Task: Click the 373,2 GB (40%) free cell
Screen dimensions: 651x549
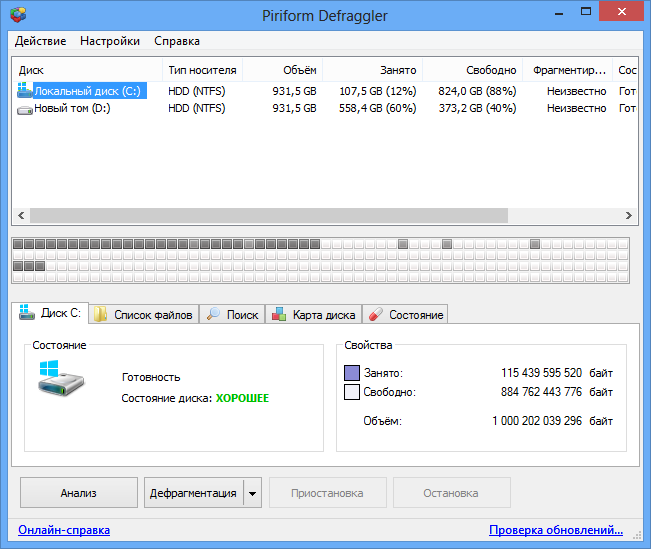Action: coord(477,108)
